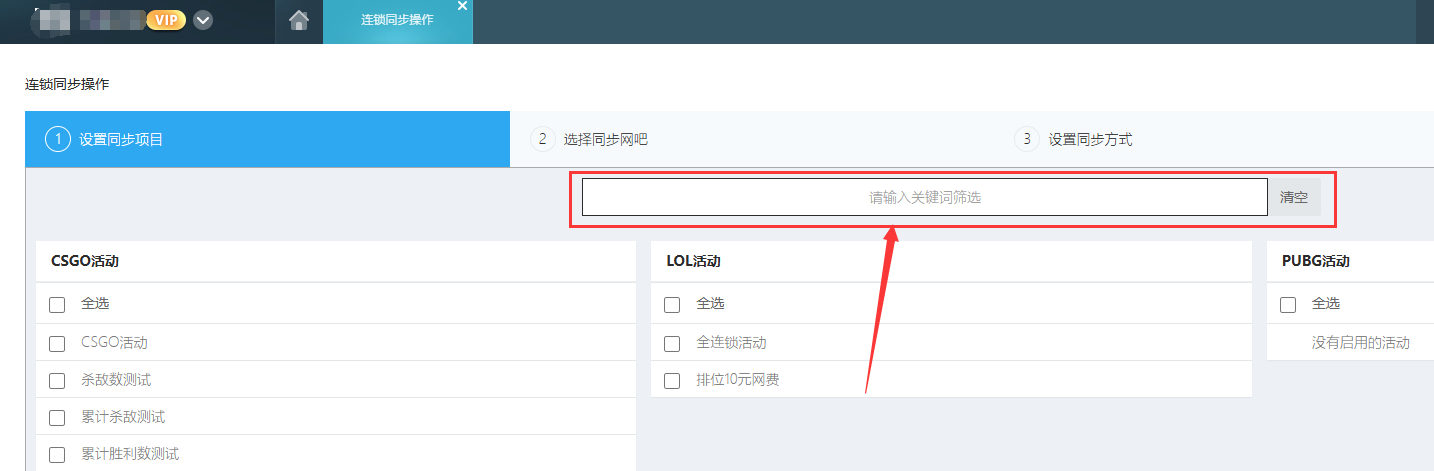Screen dimensions: 1434x471
Task: Click the 没有启用的活动 text
Action: click(x=1361, y=342)
